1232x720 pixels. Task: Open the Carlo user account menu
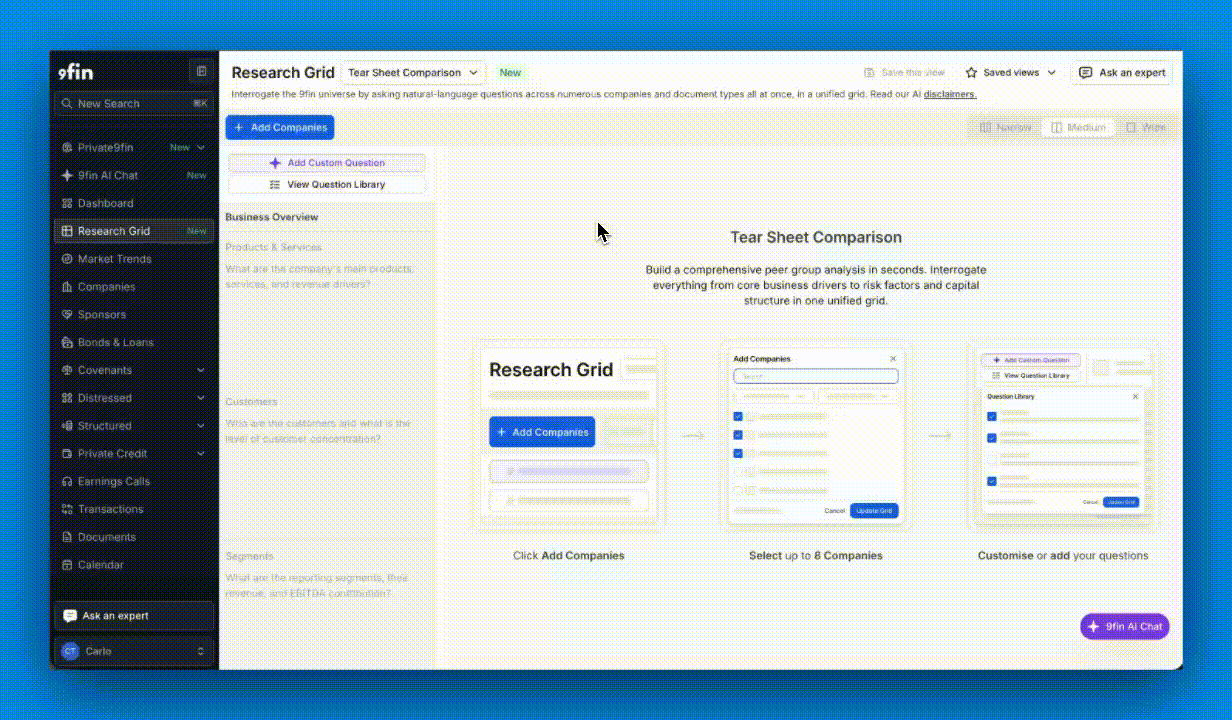tap(134, 651)
